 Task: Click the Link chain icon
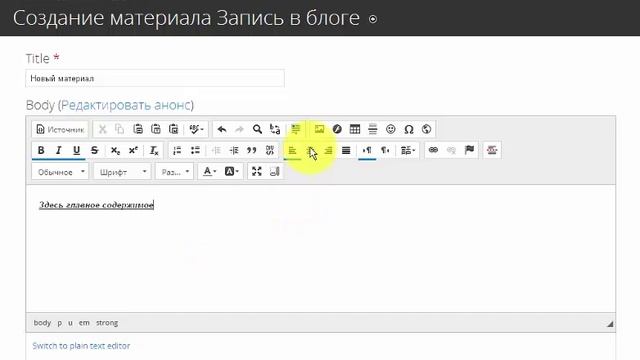pos(433,150)
